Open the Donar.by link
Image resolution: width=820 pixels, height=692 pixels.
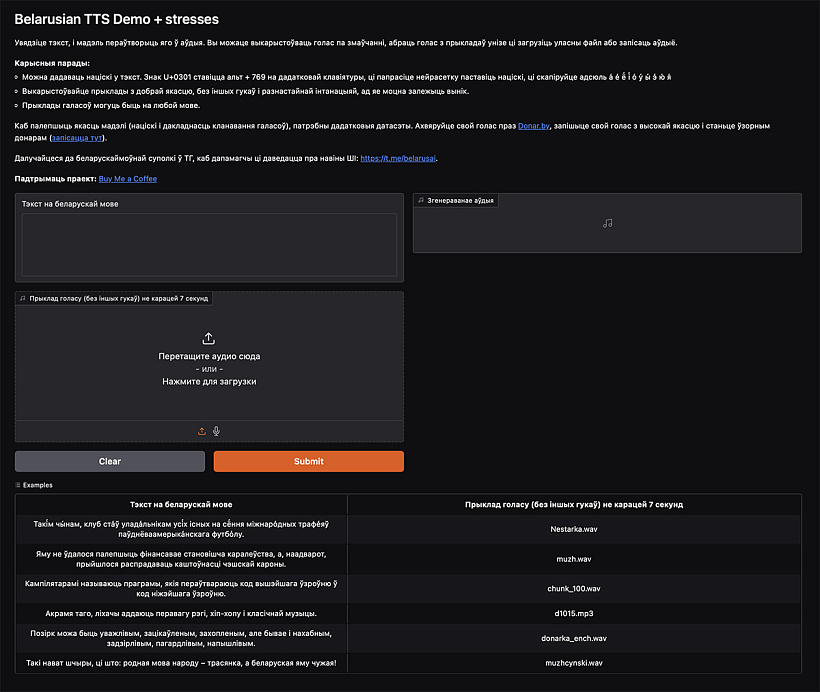click(x=535, y=125)
